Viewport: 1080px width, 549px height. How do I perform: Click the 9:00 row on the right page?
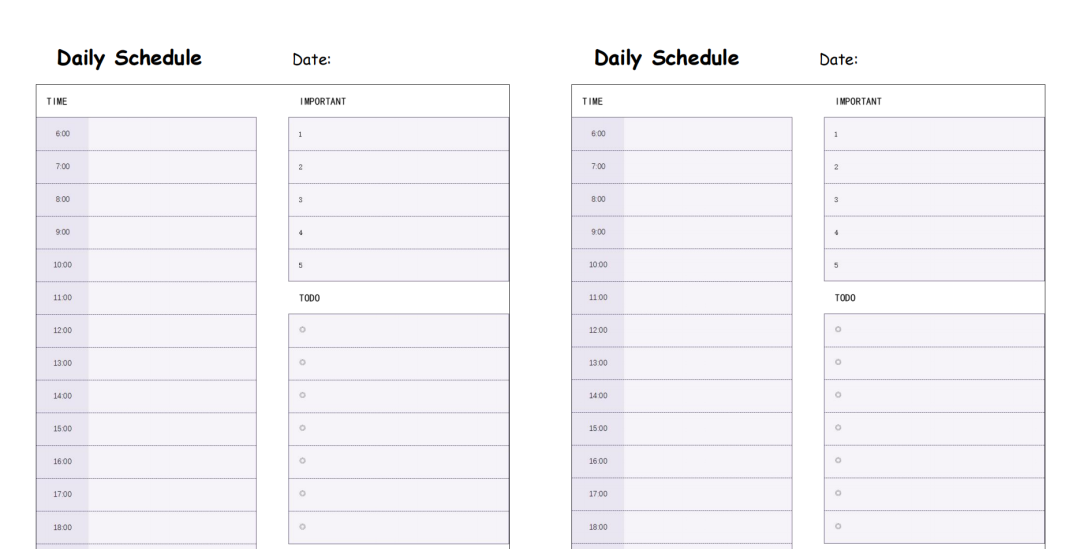point(707,232)
